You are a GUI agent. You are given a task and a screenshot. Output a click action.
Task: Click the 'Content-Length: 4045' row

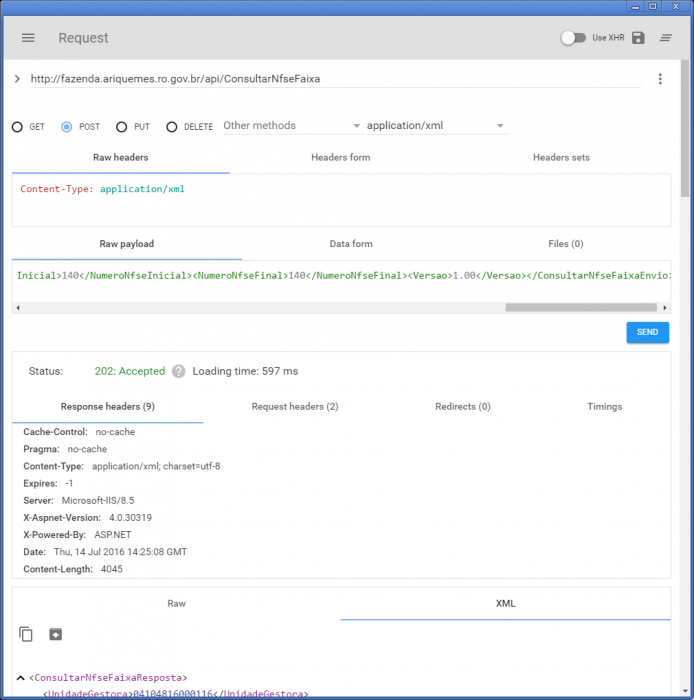click(73, 569)
